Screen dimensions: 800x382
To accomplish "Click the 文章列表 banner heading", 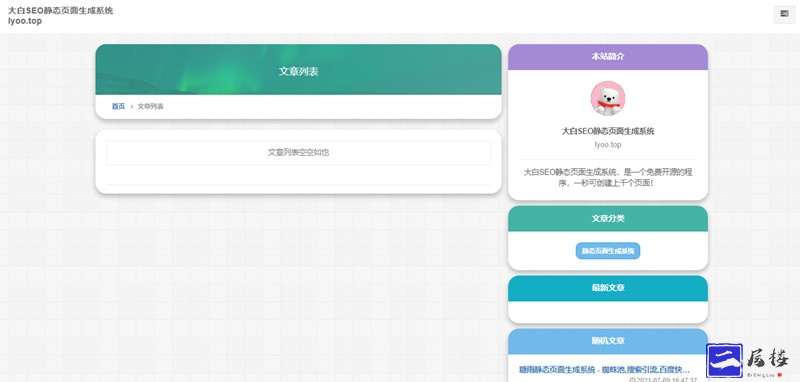I will point(298,71).
